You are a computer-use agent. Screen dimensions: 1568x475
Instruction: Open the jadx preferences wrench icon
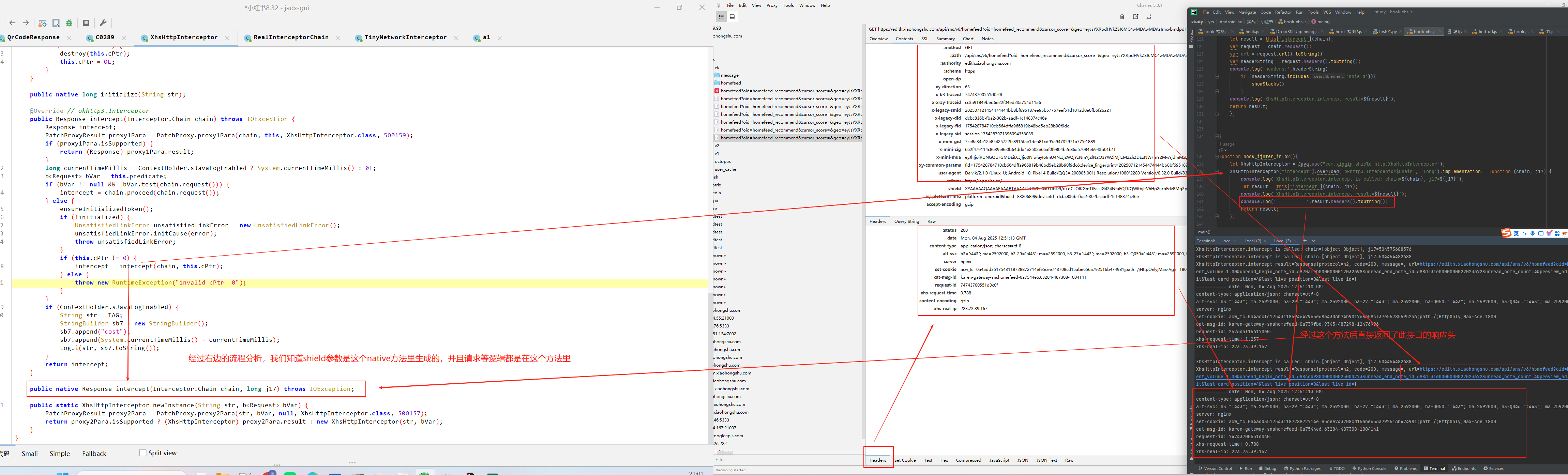[103, 23]
